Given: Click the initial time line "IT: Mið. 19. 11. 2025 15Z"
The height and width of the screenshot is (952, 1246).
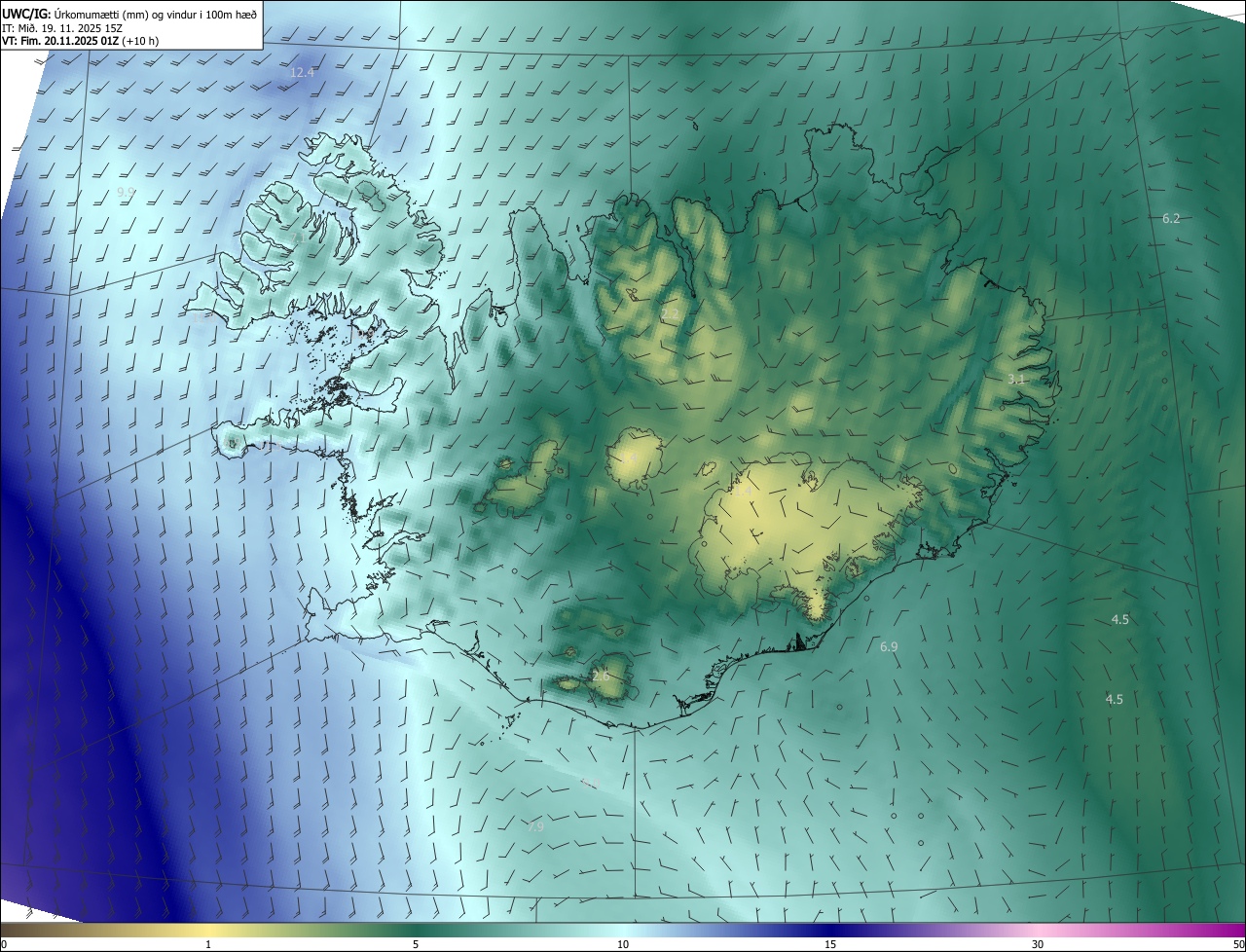Looking at the screenshot, I should (x=62, y=28).
